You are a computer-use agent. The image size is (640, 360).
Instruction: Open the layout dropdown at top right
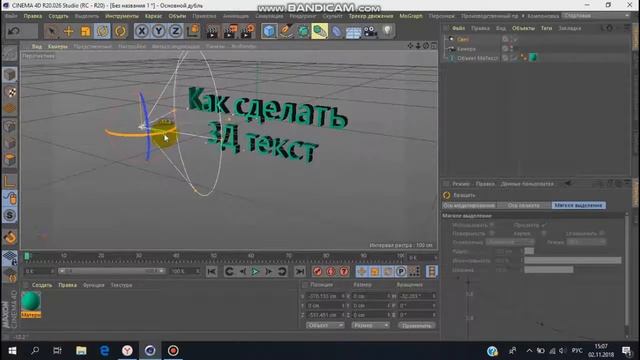[596, 16]
